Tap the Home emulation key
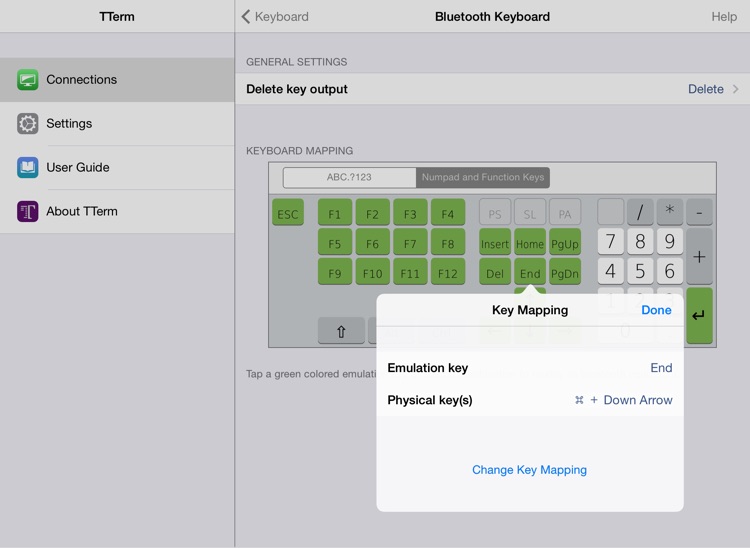The height and width of the screenshot is (548, 750). [530, 242]
